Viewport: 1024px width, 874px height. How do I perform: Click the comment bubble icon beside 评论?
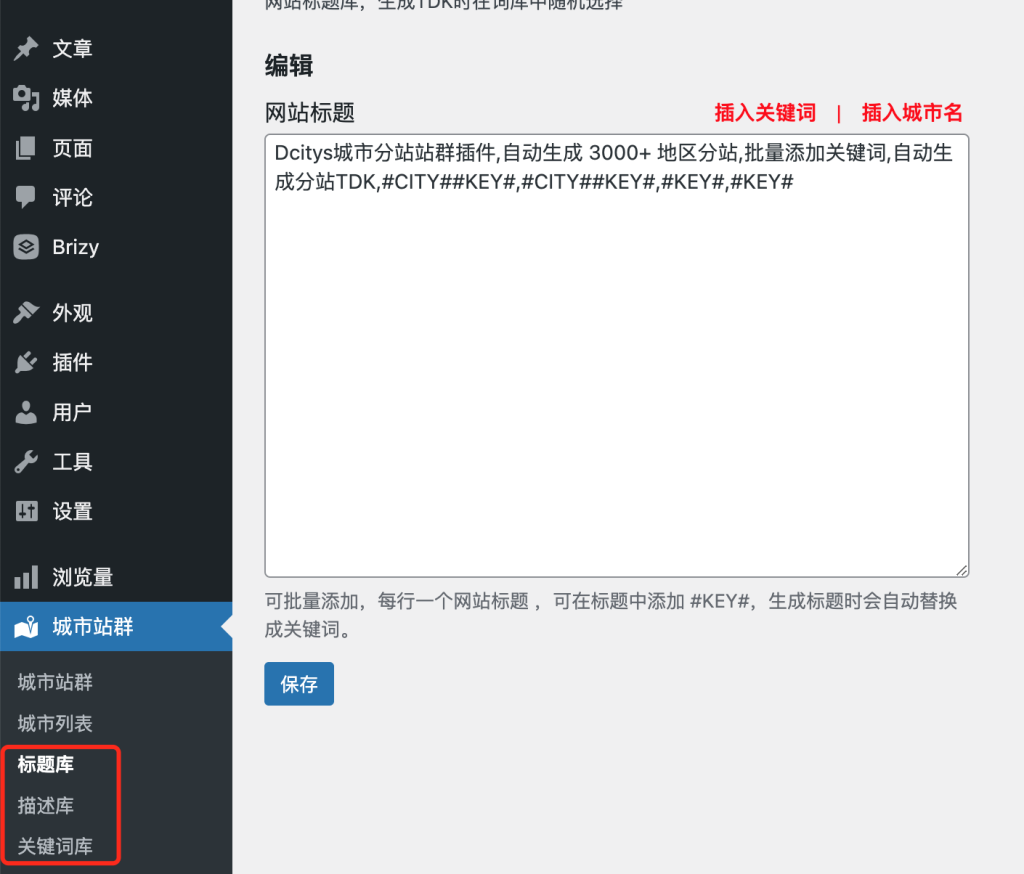[x=26, y=197]
